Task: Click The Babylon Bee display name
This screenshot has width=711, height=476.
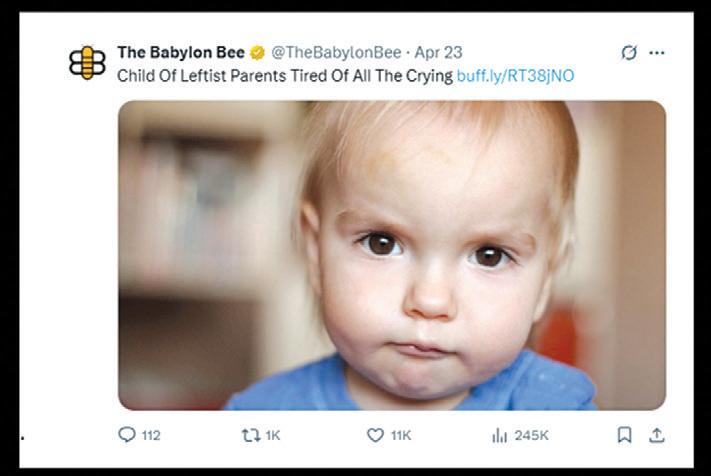Action: point(181,53)
